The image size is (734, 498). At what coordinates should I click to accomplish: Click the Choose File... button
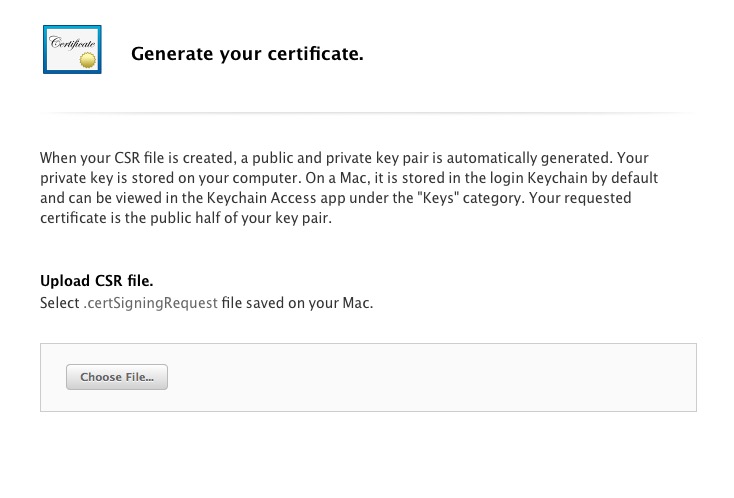coord(117,377)
